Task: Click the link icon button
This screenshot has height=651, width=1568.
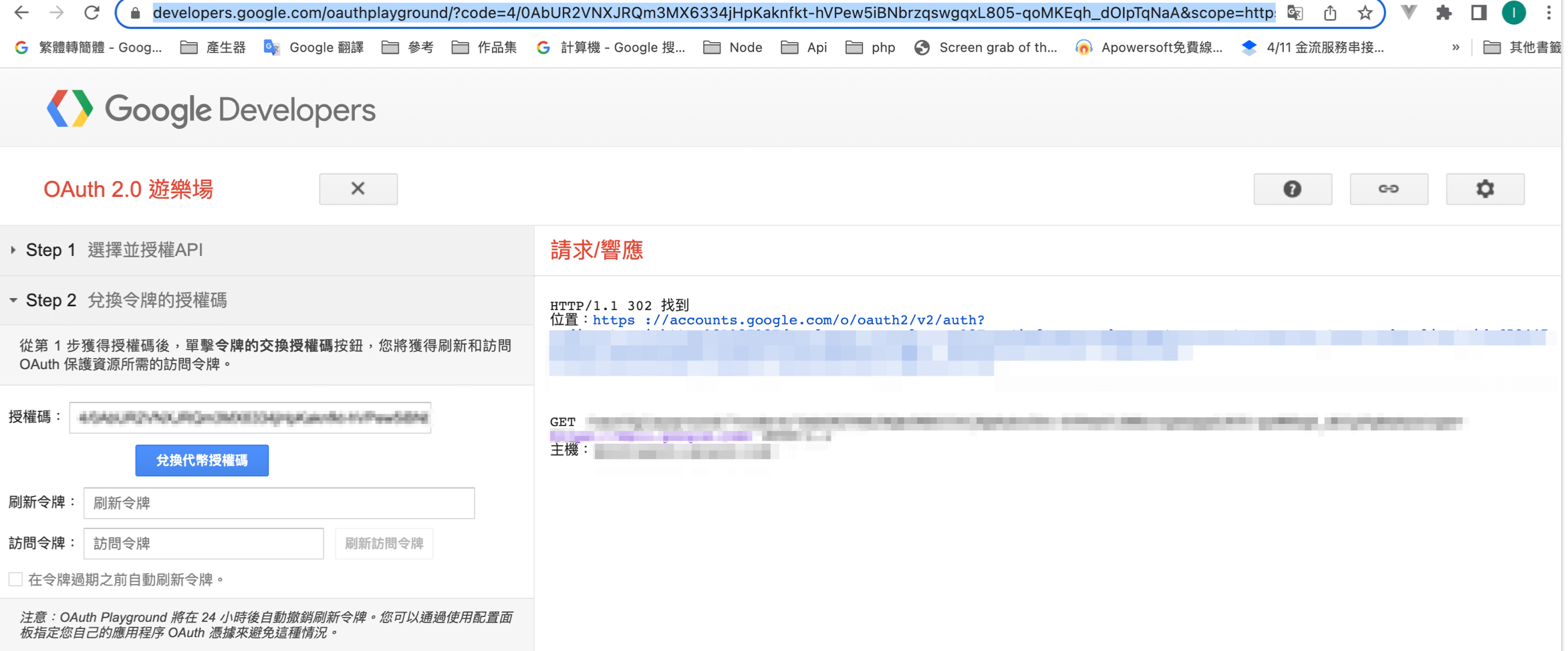Action: 1388,189
